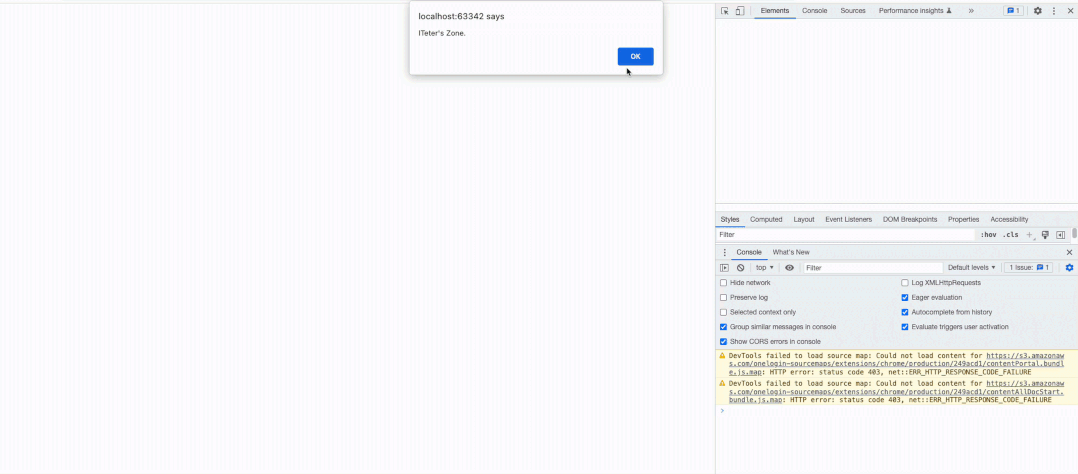Viewport: 1078px width, 474px height.
Task: Enable Log XMLHttpRequests checkbox
Action: [905, 283]
